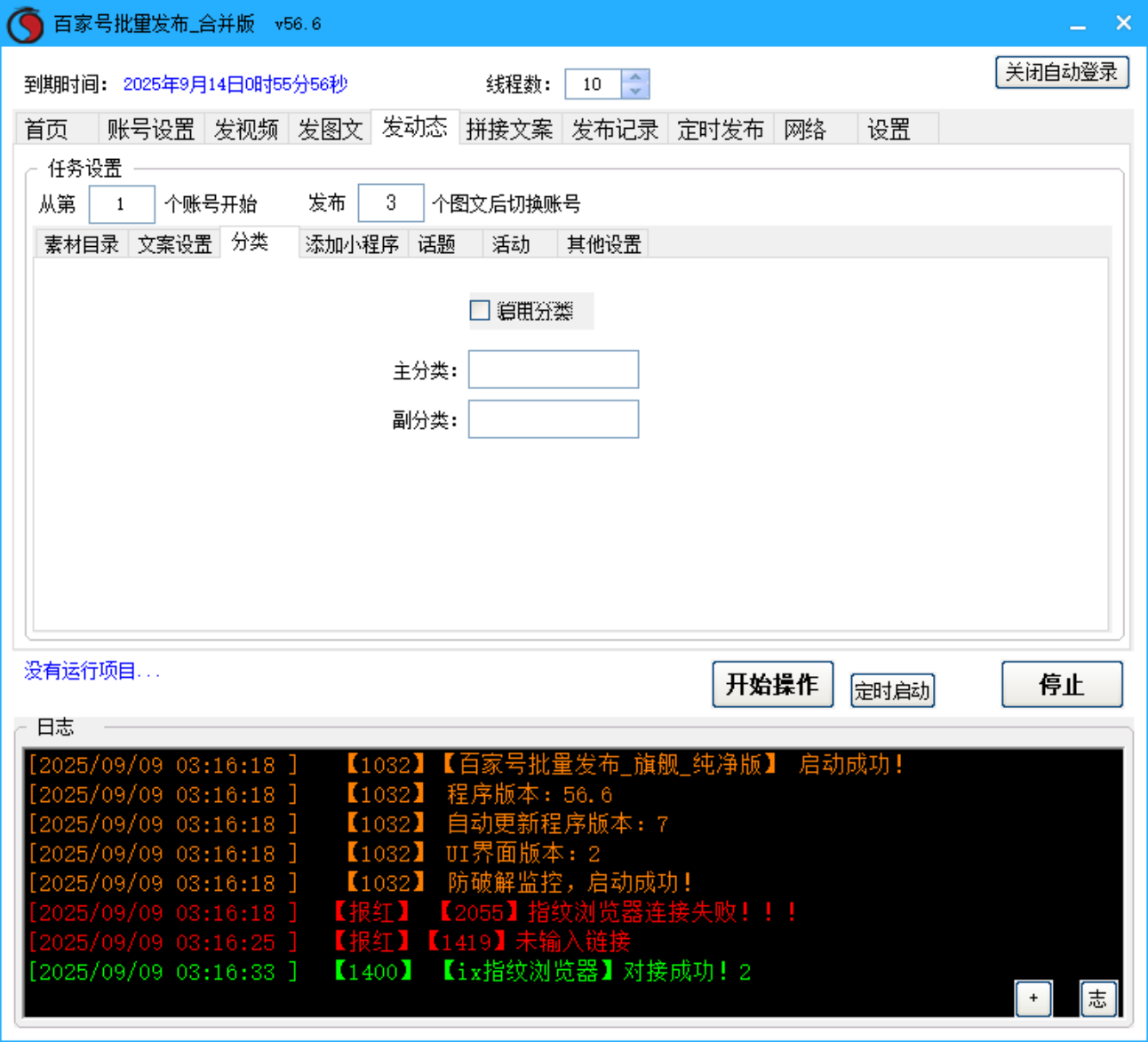Viewport: 1148px width, 1042px height.
Task: Enable the 启用分类 checkbox
Action: coord(479,310)
